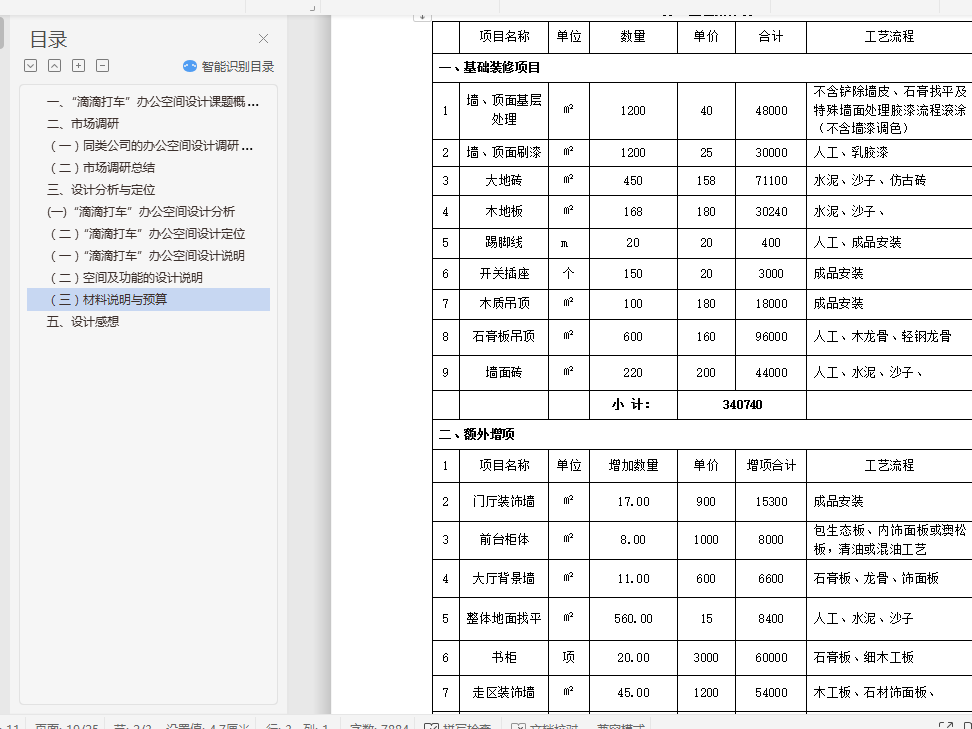Image resolution: width=972 pixels, height=729 pixels.
Task: Go to the 二、市场调研 heading
Action: (x=83, y=123)
